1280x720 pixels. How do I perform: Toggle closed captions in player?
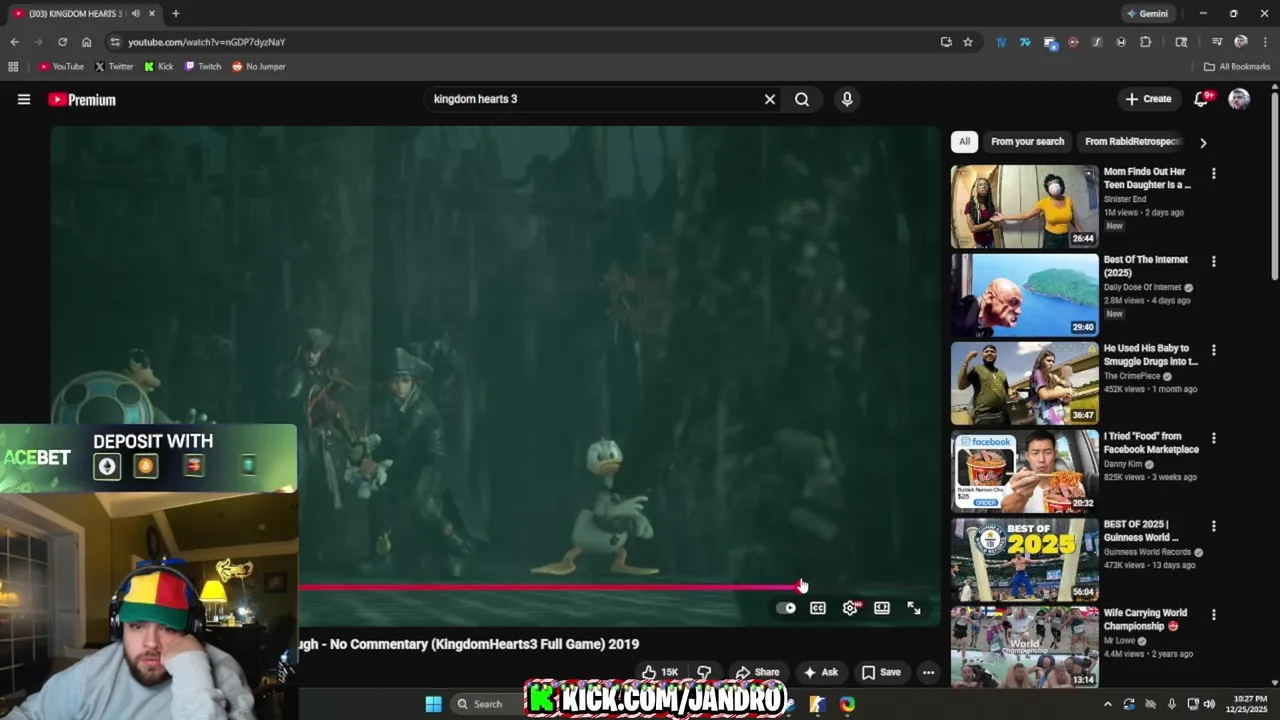[818, 608]
